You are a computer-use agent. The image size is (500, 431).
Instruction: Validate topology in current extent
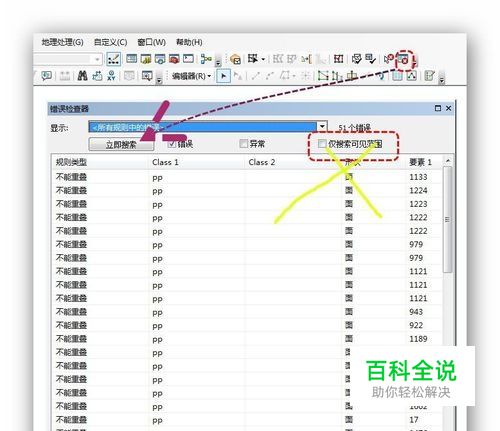(370, 59)
